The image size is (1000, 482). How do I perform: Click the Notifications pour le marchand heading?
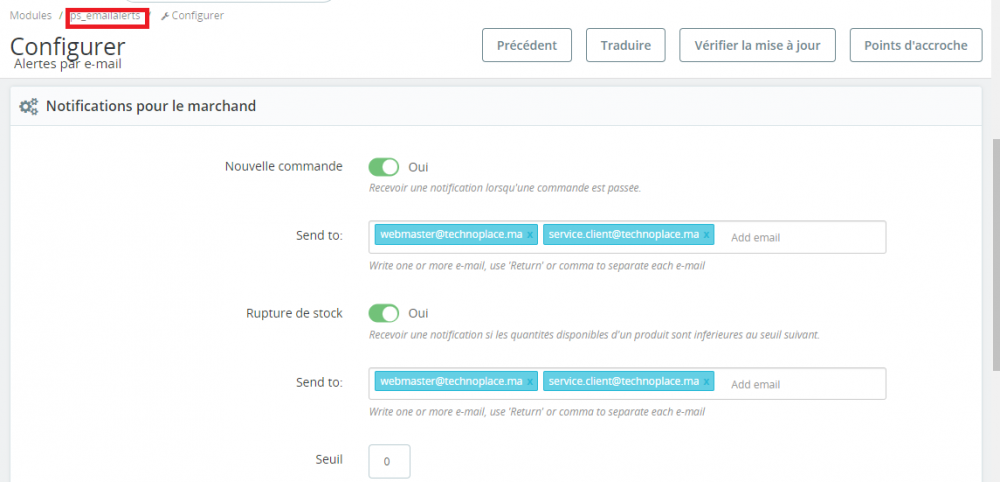[x=151, y=106]
